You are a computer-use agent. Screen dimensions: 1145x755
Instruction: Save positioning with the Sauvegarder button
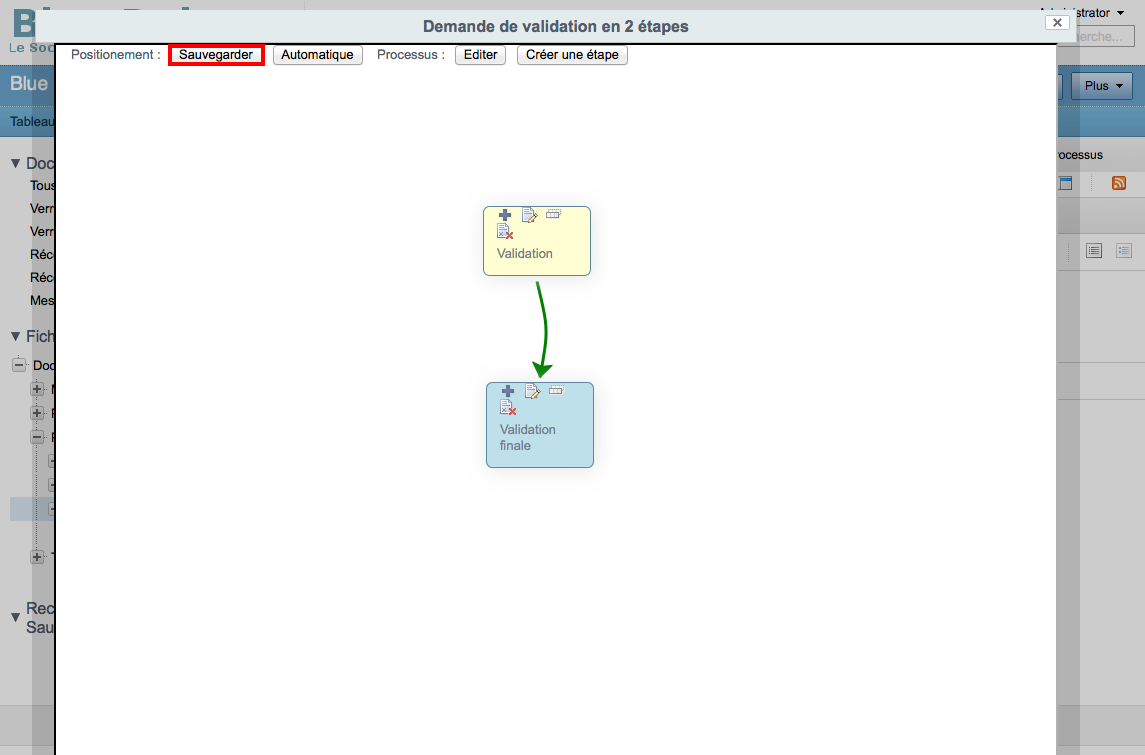point(216,55)
